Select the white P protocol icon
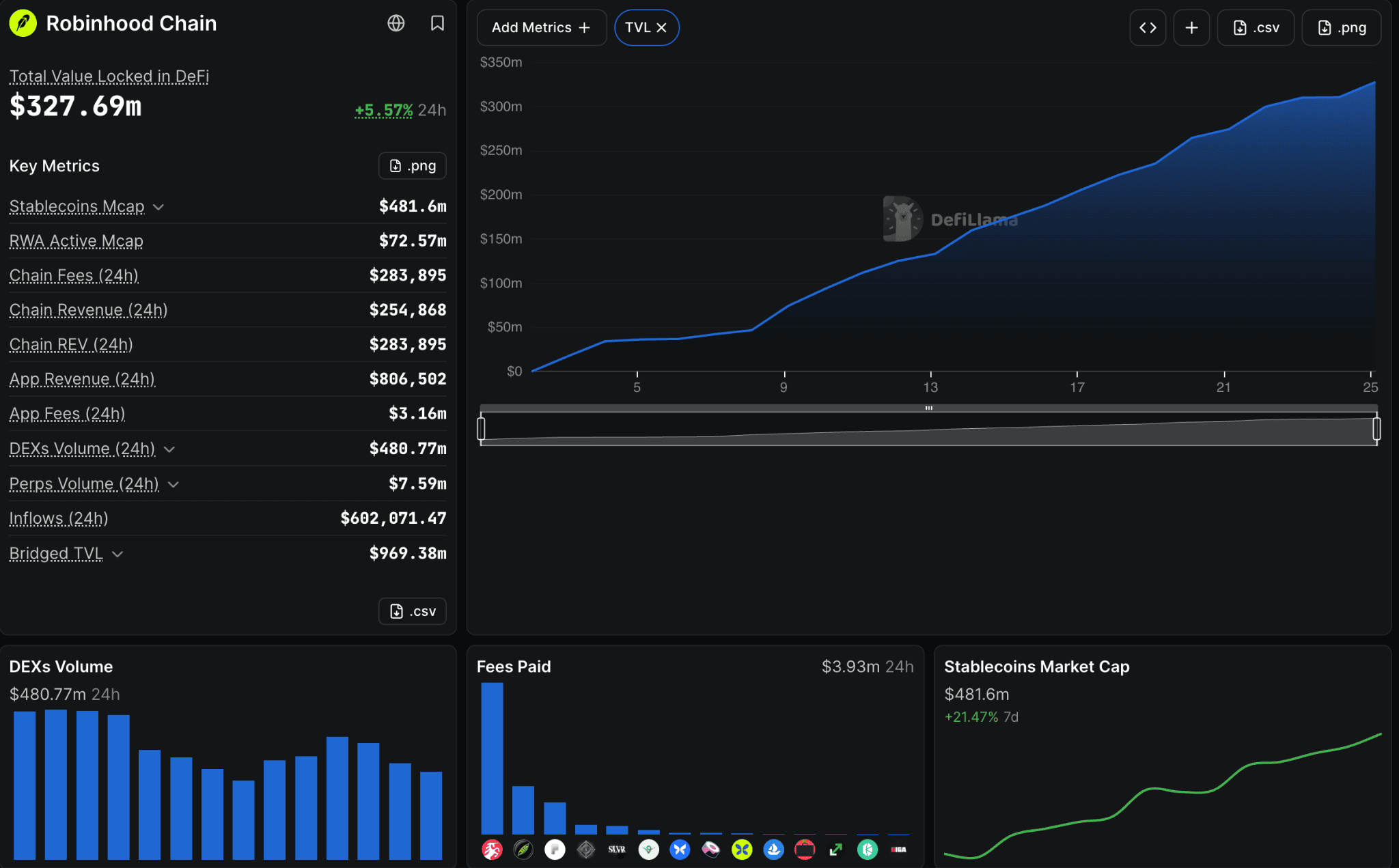Screen dimensions: 1399x868 (x=555, y=850)
